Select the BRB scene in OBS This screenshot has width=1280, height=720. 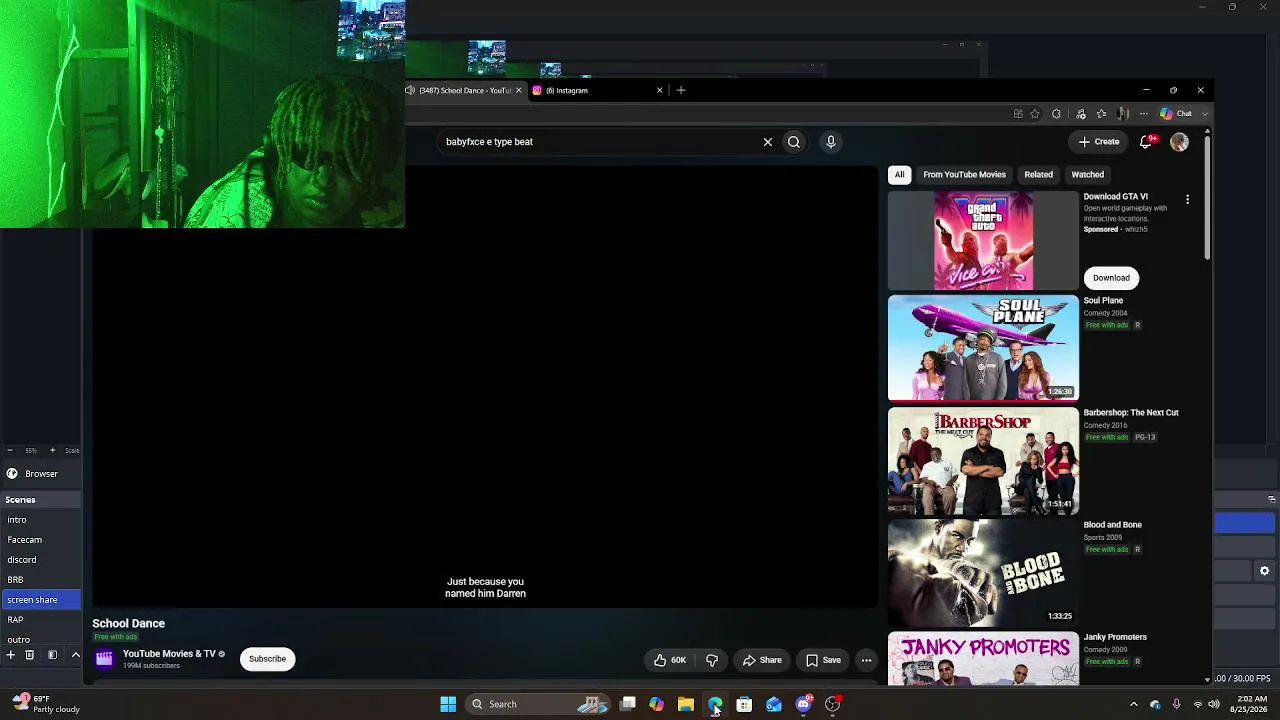click(x=40, y=580)
